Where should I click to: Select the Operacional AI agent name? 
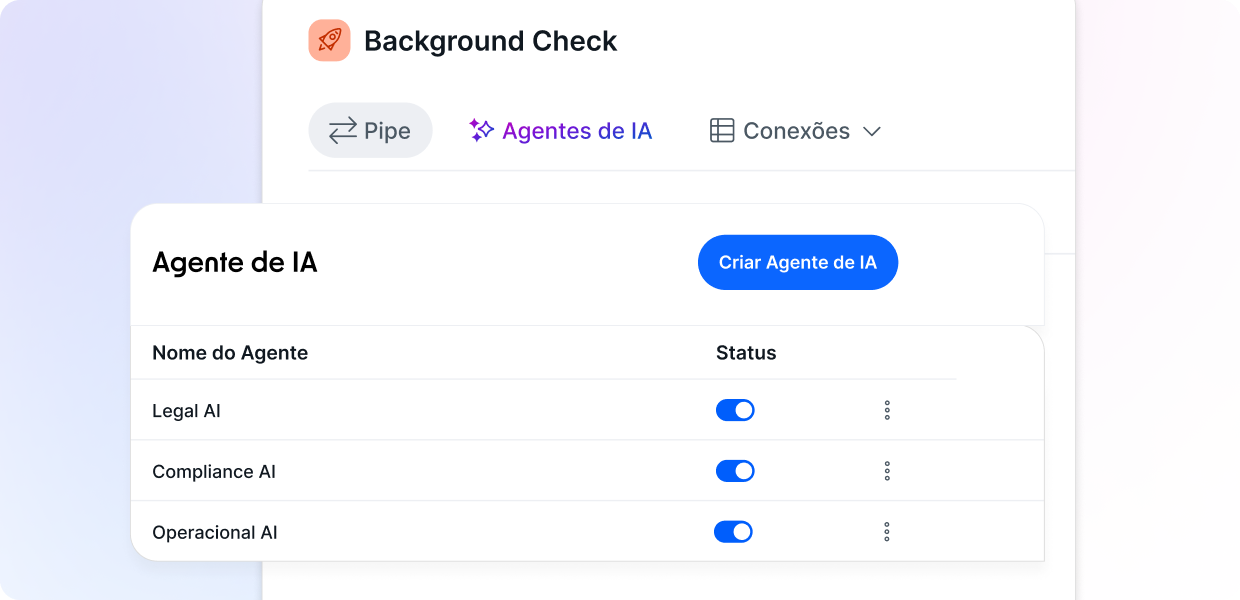(215, 533)
